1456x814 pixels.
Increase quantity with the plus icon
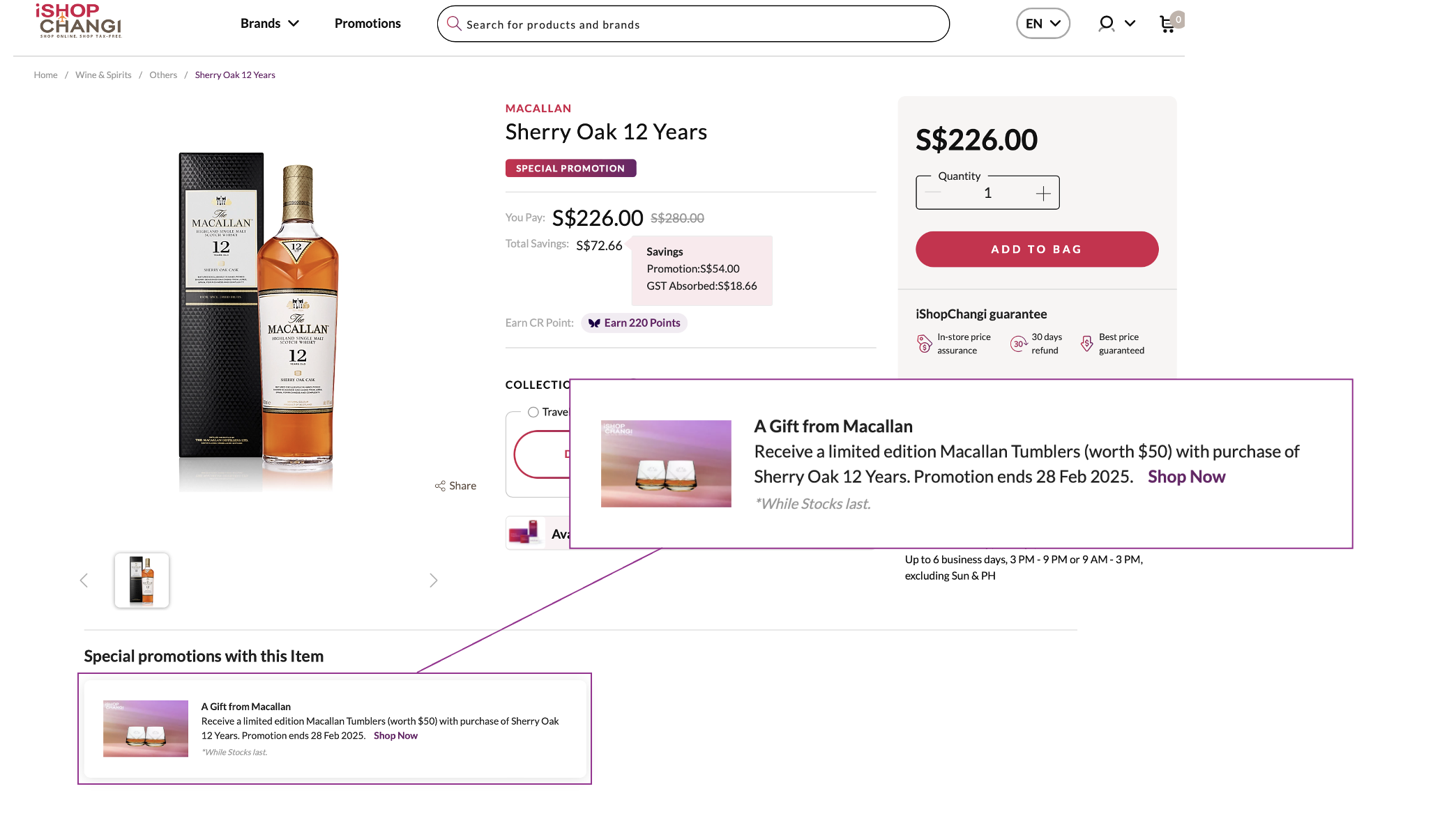pyautogui.click(x=1042, y=194)
